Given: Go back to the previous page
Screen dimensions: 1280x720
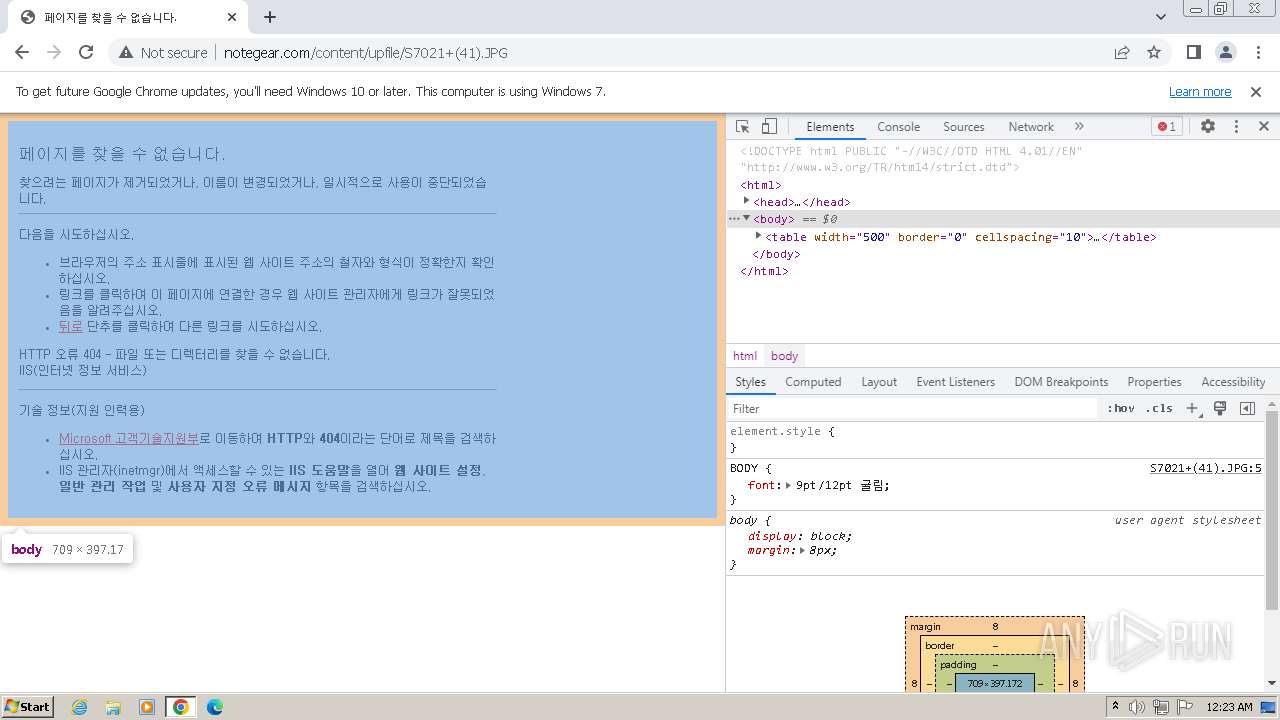Looking at the screenshot, I should point(22,52).
